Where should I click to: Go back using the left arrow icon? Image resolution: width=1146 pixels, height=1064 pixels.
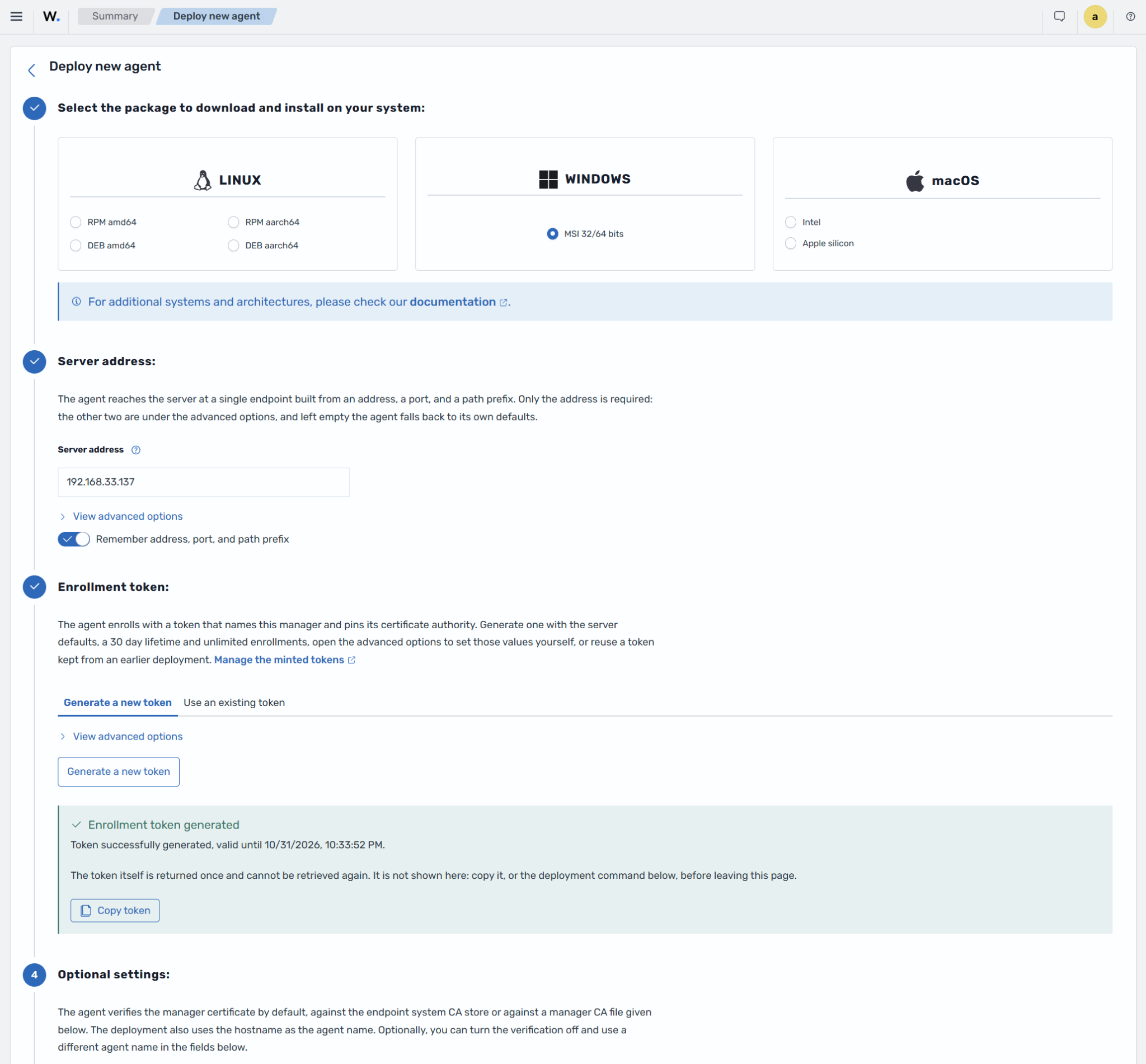tap(32, 70)
